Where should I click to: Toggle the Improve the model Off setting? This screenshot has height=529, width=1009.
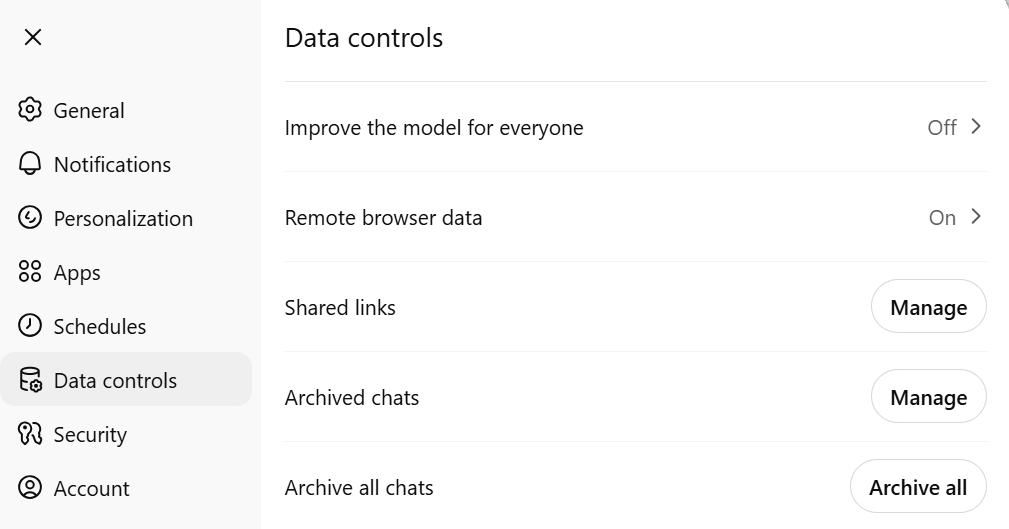pos(941,127)
